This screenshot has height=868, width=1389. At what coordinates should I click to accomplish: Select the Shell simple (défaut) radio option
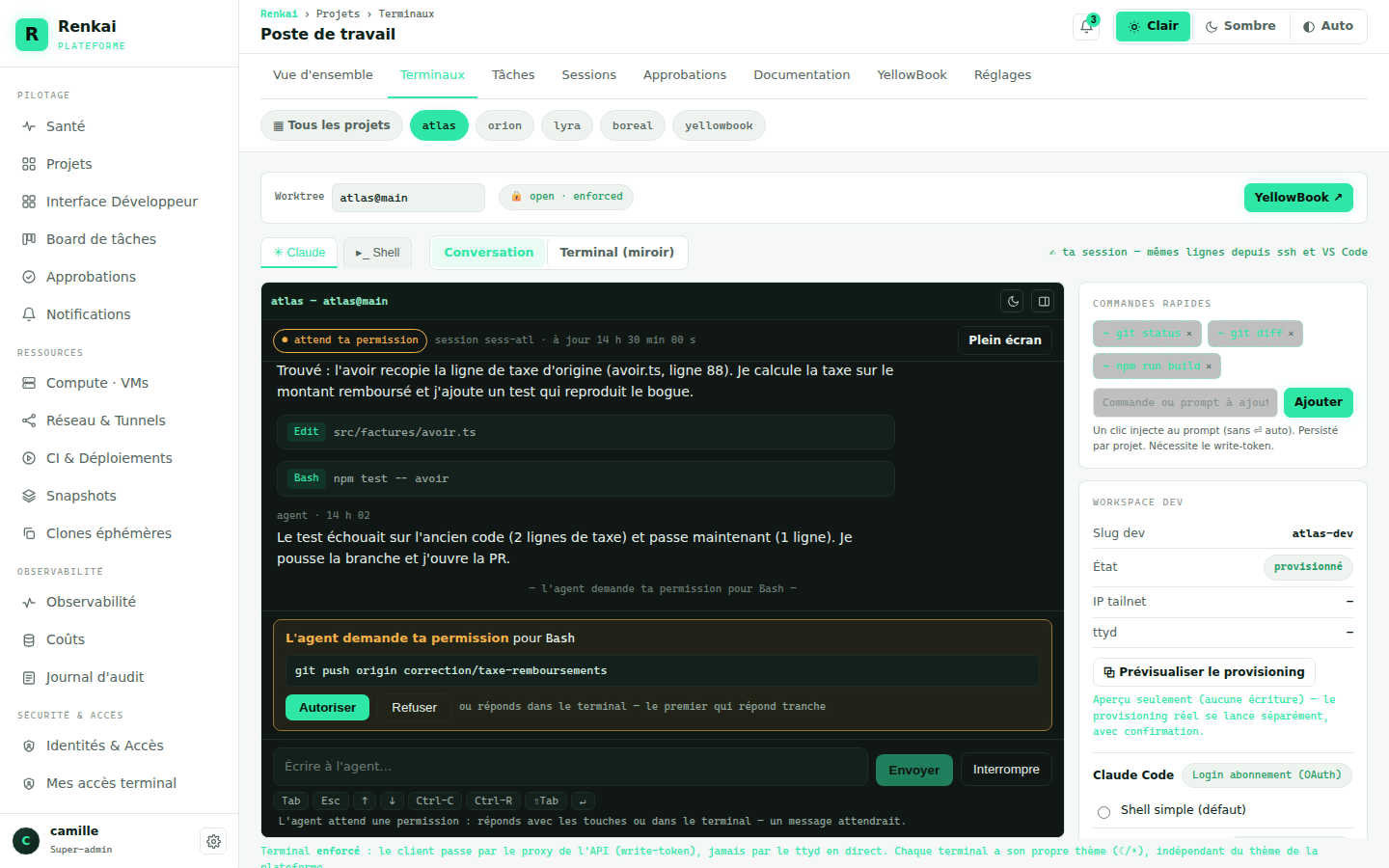pos(1103,812)
